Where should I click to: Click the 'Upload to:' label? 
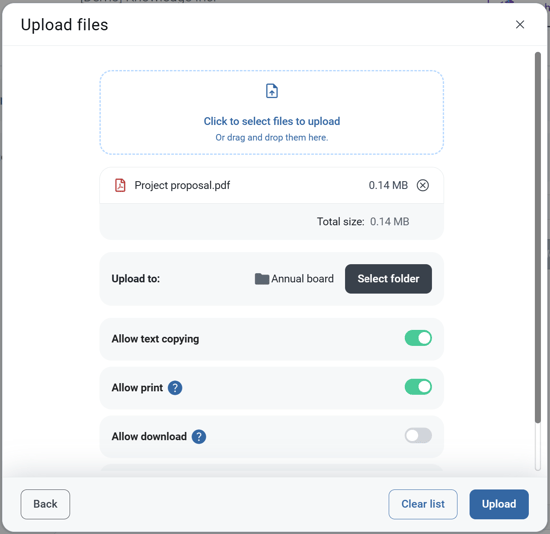point(136,279)
